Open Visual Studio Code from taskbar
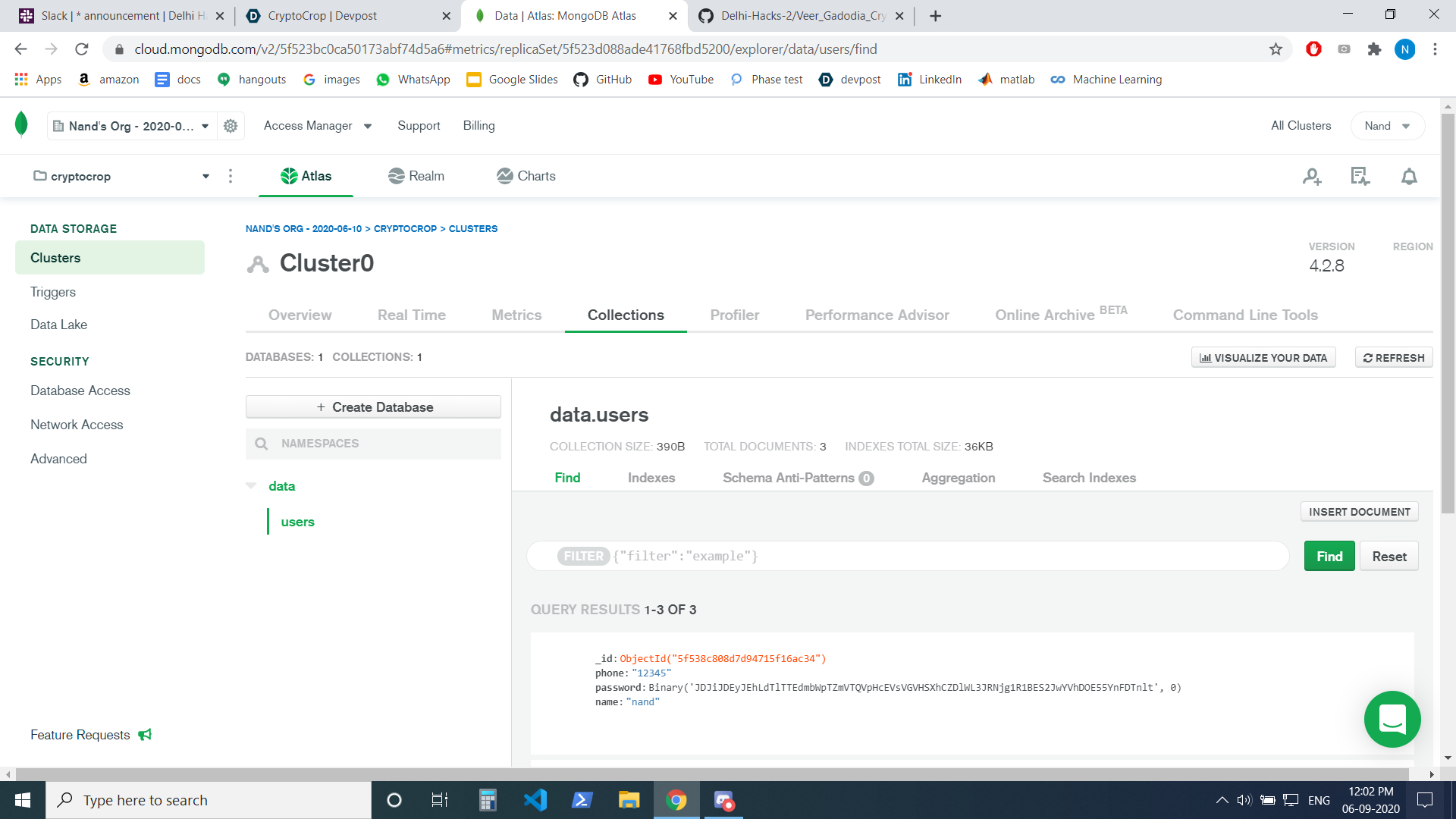Screen dimensions: 1456x819 tap(535, 800)
